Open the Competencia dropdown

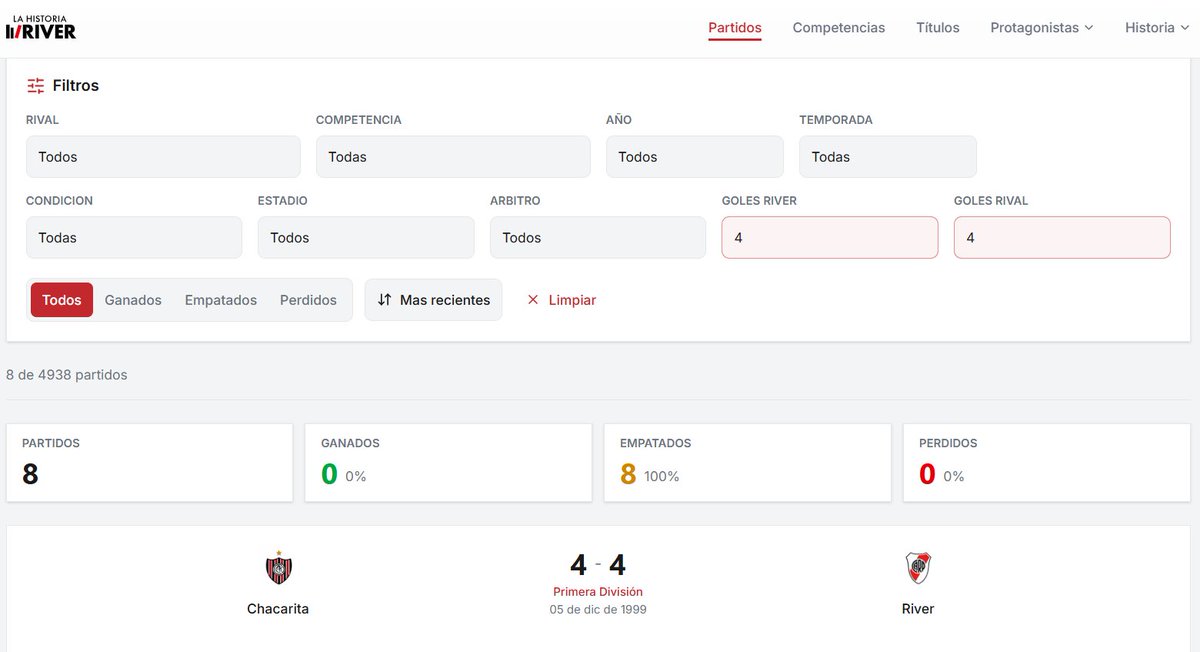click(x=453, y=157)
